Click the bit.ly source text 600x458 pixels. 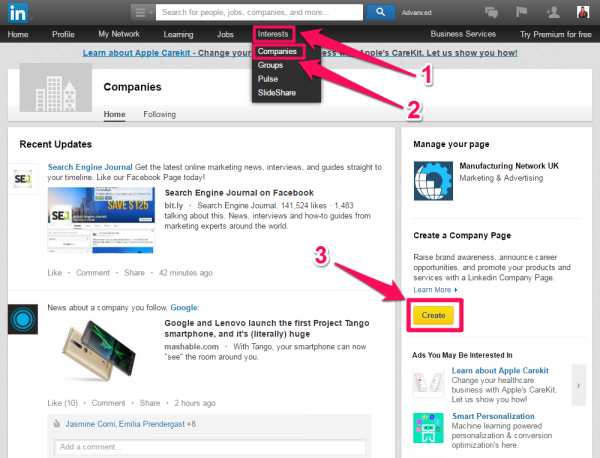tap(174, 205)
